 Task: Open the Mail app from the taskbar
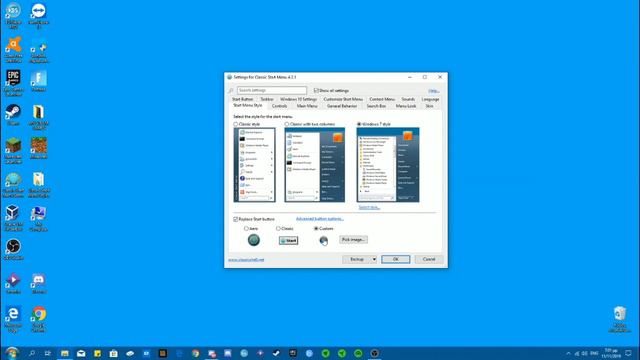coord(81,353)
